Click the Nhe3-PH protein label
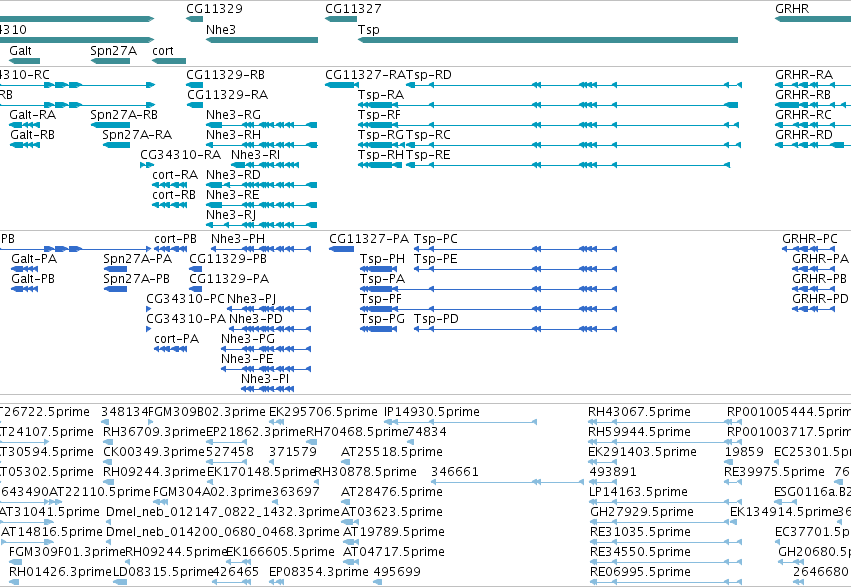 pyautogui.click(x=238, y=239)
